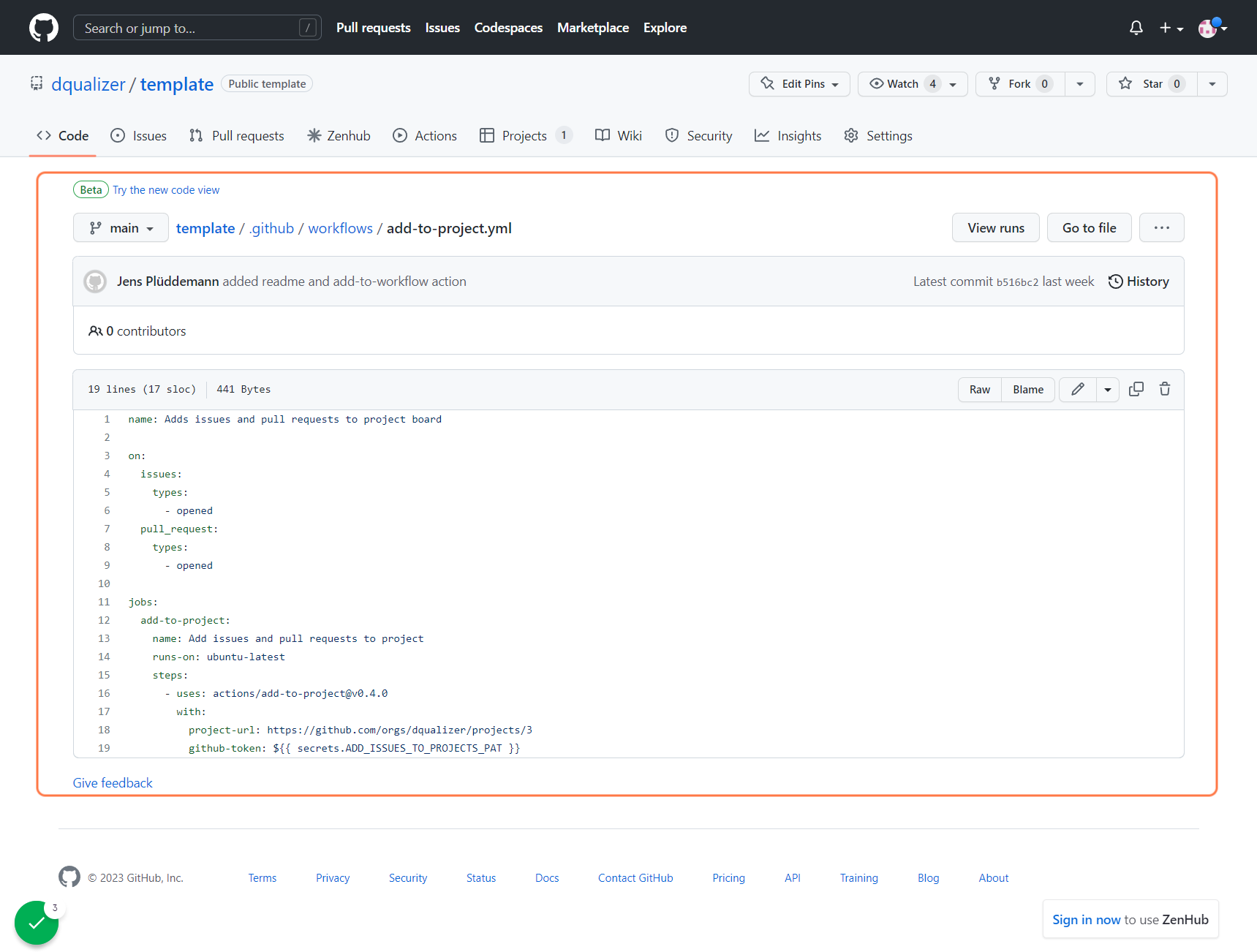Viewport: 1257px width, 952px height.
Task: Click the copy raw contents icon
Action: pos(1136,389)
